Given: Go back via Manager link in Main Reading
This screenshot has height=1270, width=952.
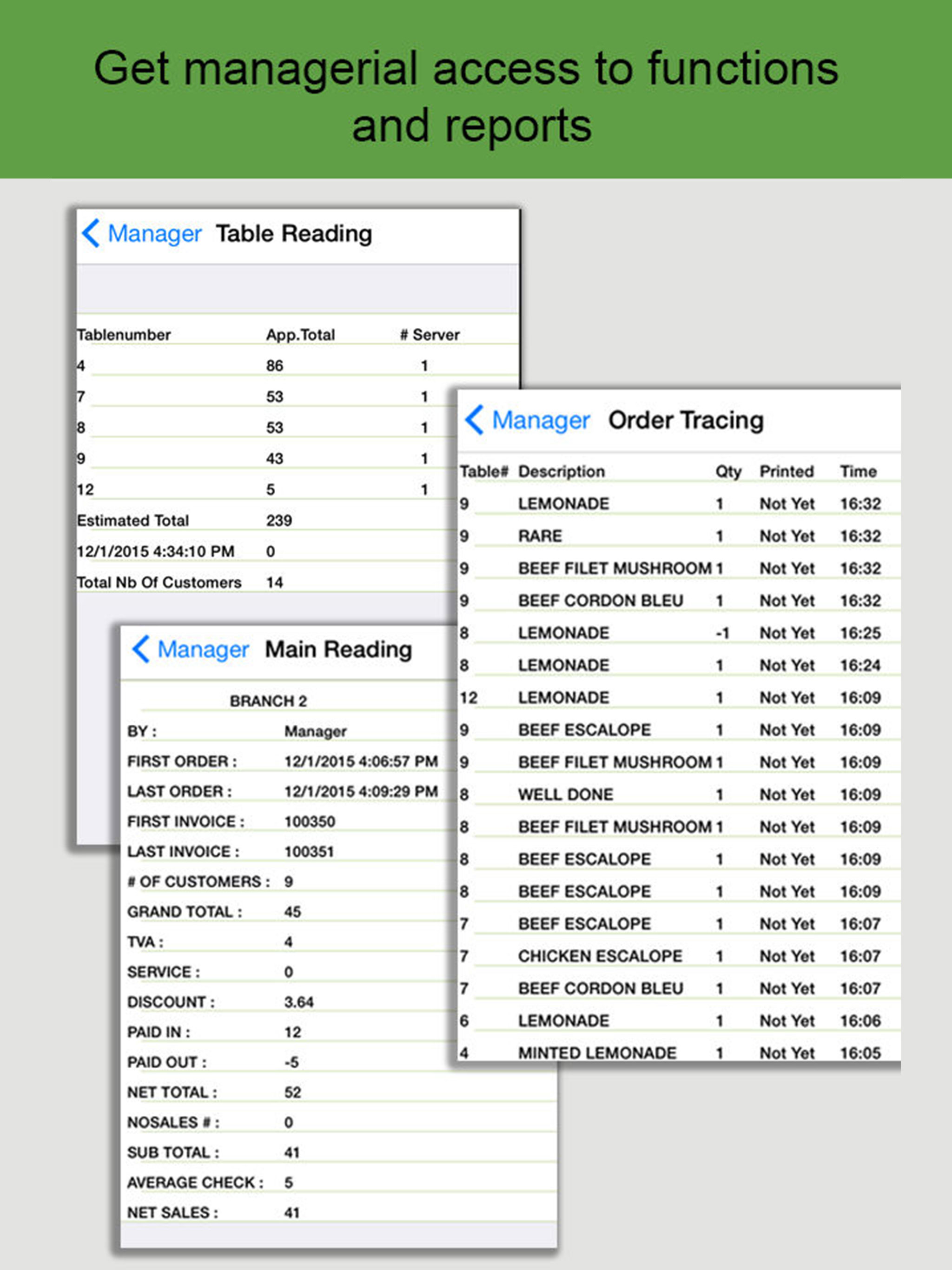Looking at the screenshot, I should coord(203,650).
